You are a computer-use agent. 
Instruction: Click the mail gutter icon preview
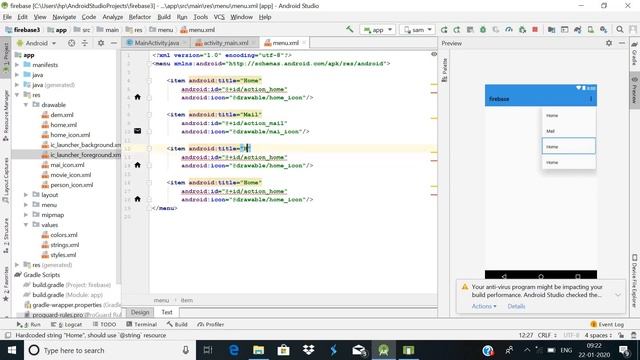138,131
